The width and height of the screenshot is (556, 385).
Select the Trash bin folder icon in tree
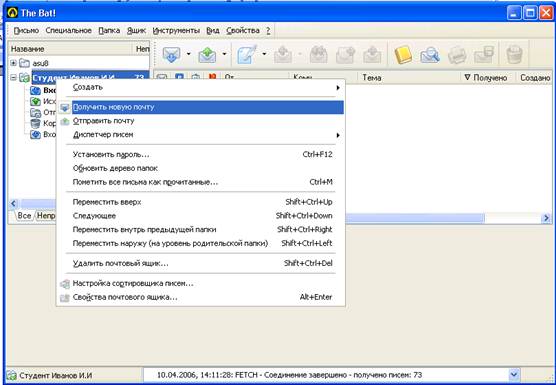pos(35,123)
